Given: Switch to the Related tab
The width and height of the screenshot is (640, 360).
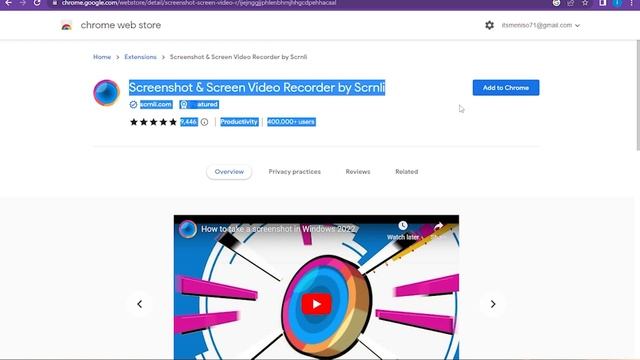Looking at the screenshot, I should pos(407,172).
